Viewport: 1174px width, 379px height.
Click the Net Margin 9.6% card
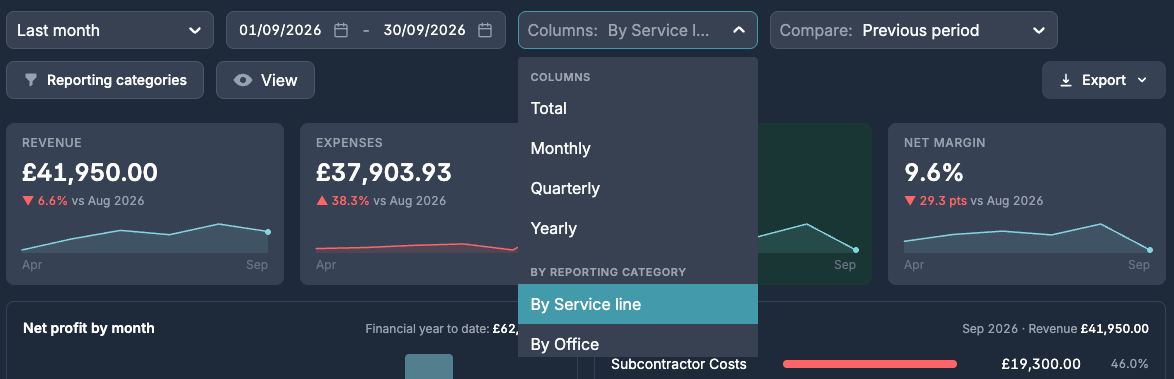pos(1026,204)
